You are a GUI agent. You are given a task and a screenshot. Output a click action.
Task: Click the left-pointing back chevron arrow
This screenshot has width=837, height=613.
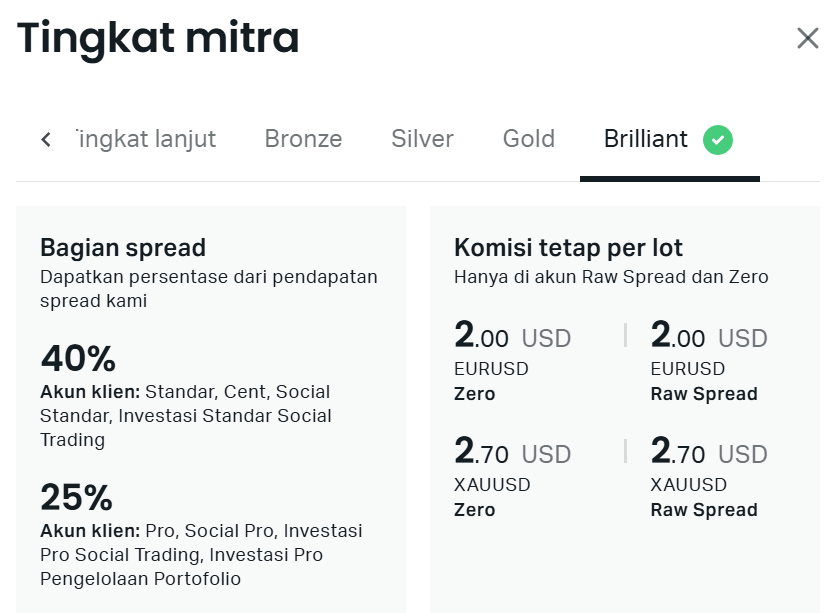pyautogui.click(x=45, y=140)
